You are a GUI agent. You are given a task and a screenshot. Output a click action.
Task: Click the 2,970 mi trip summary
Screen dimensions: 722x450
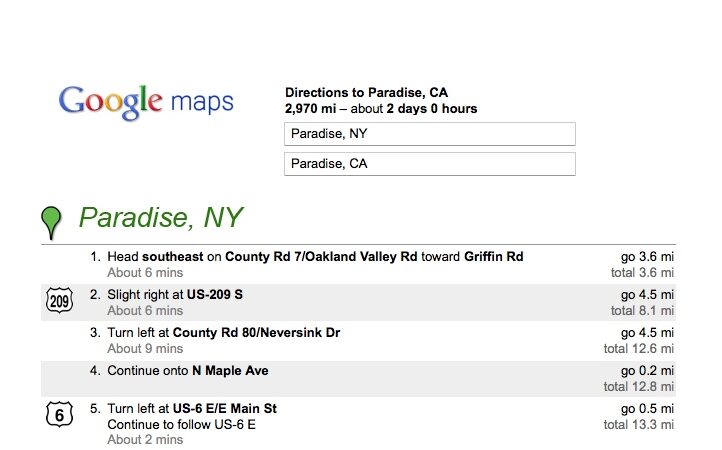pos(381,109)
